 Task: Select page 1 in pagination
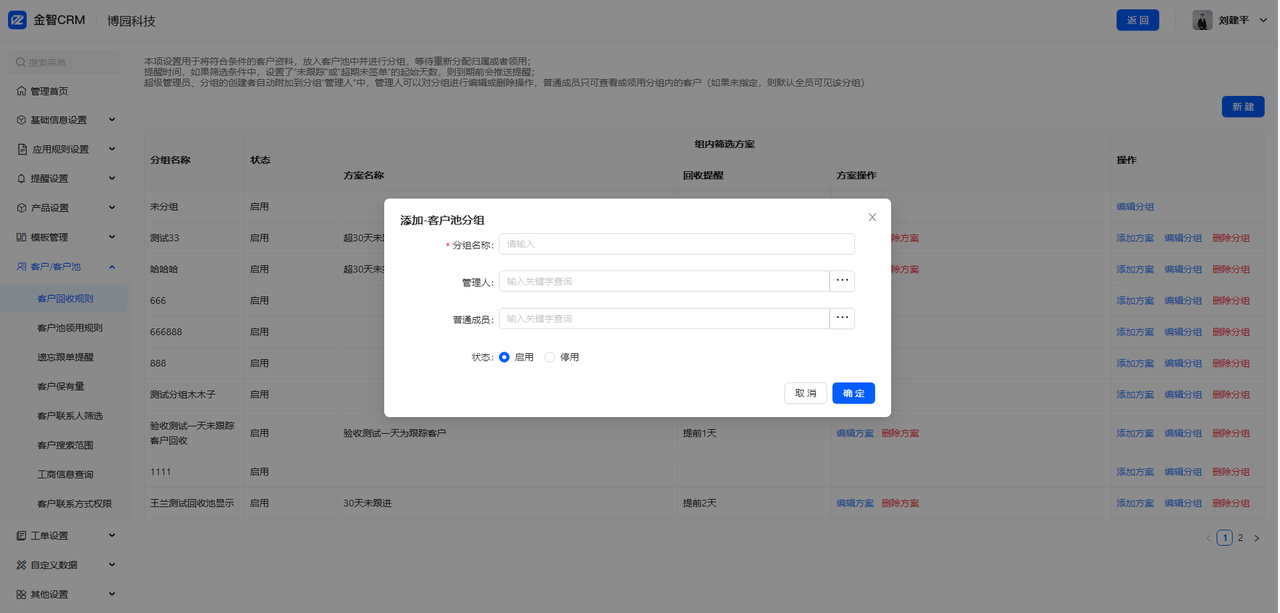1225,538
